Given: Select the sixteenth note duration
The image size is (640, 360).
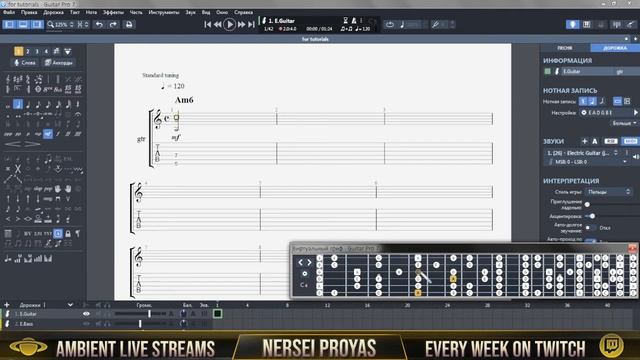Looking at the screenshot, I should (48, 104).
